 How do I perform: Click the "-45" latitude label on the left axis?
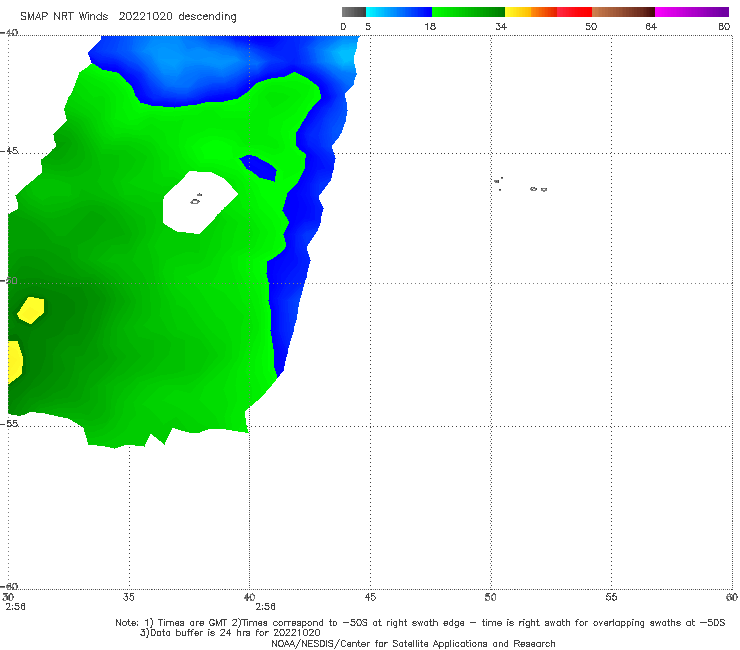9,151
